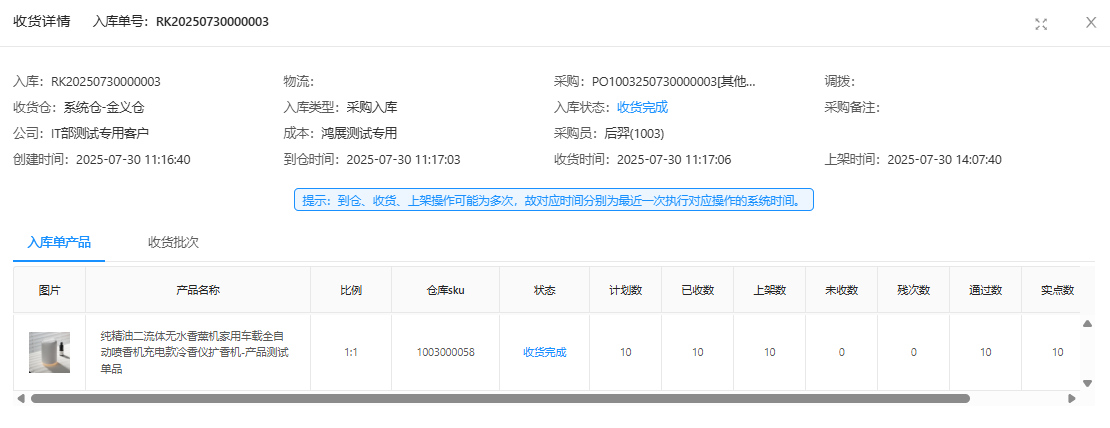Click the table's scroll down arrow
This screenshot has width=1110, height=428.
1088,383
